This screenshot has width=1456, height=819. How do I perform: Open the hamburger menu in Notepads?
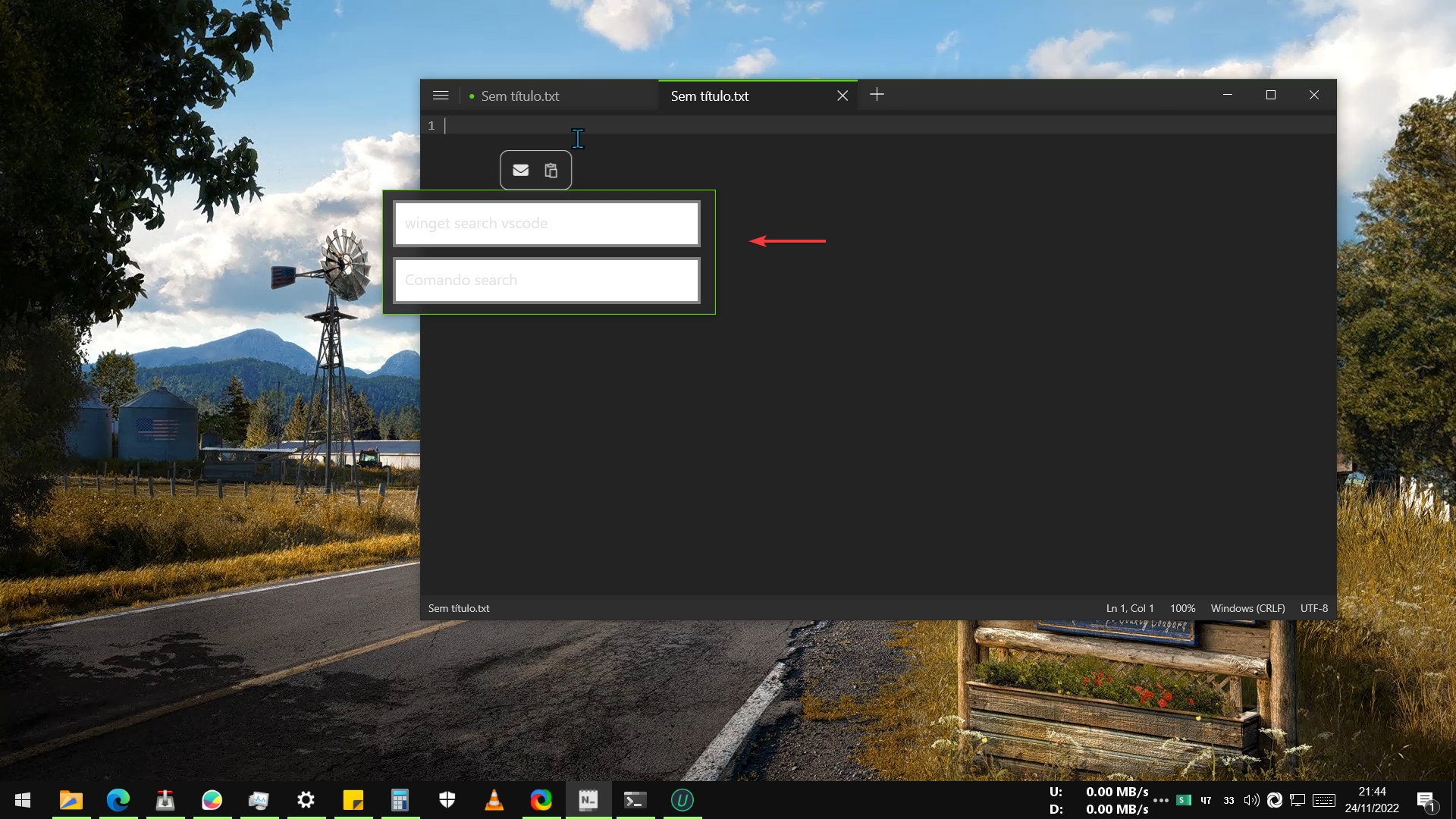[x=441, y=96]
